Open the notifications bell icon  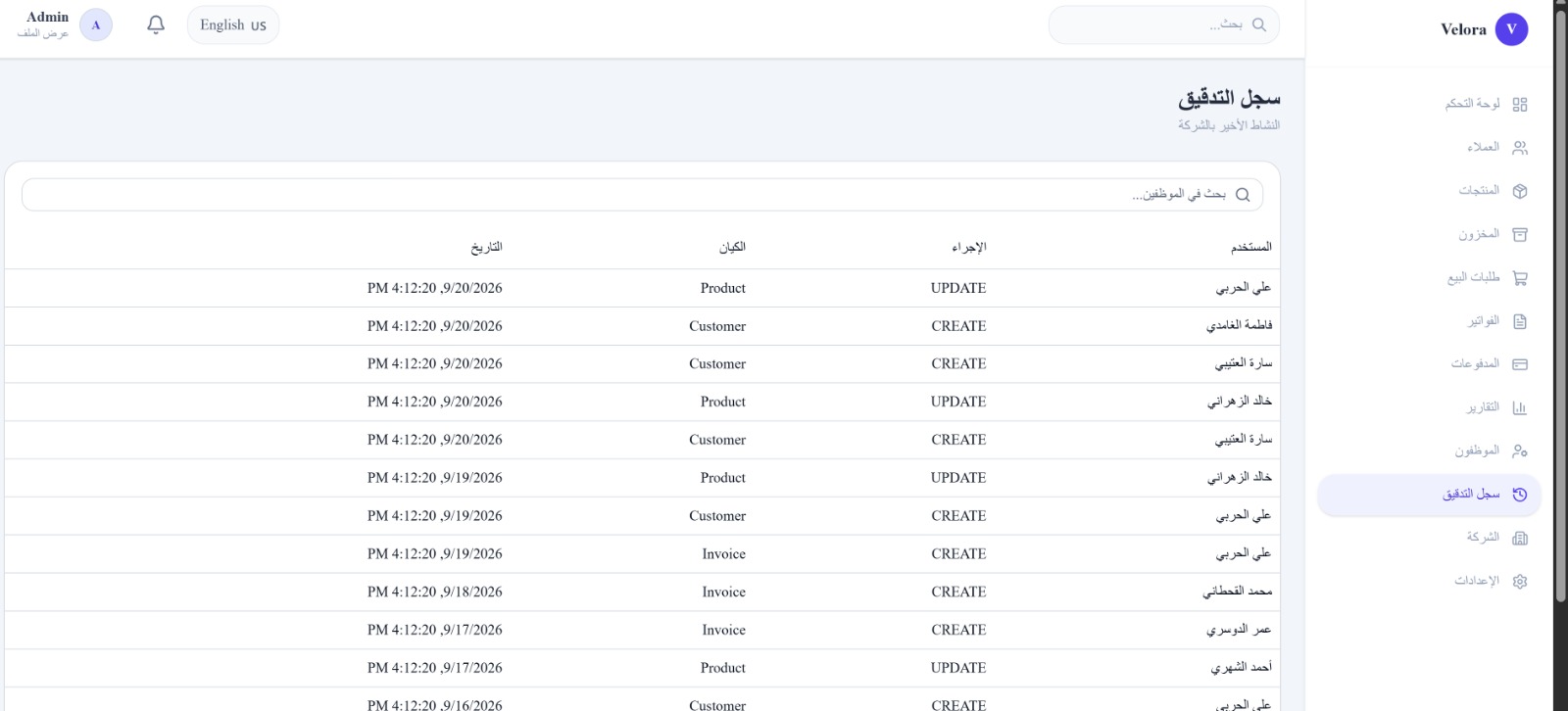pyautogui.click(x=156, y=24)
